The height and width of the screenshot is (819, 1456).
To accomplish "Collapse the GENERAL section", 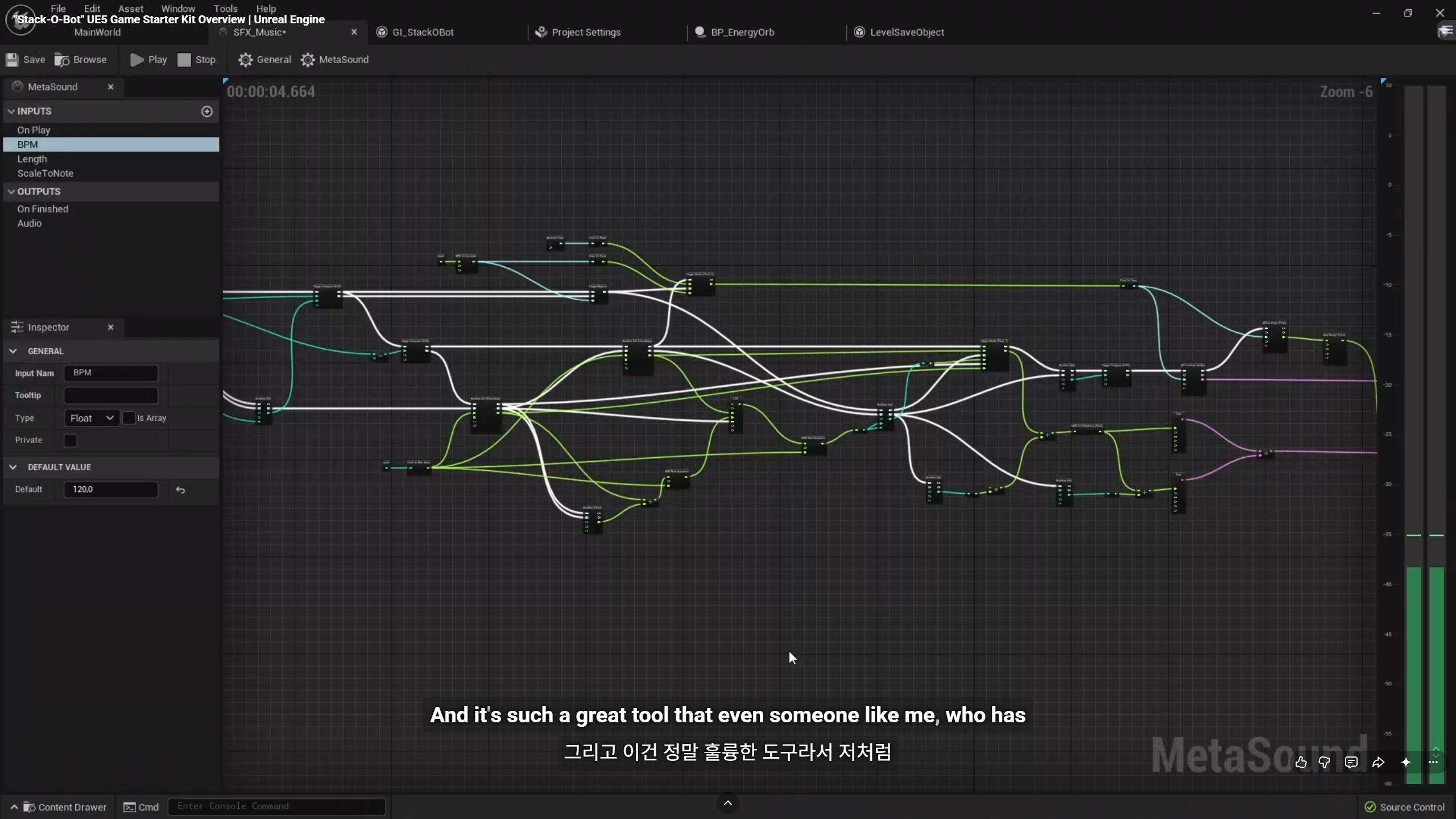I will 13,351.
